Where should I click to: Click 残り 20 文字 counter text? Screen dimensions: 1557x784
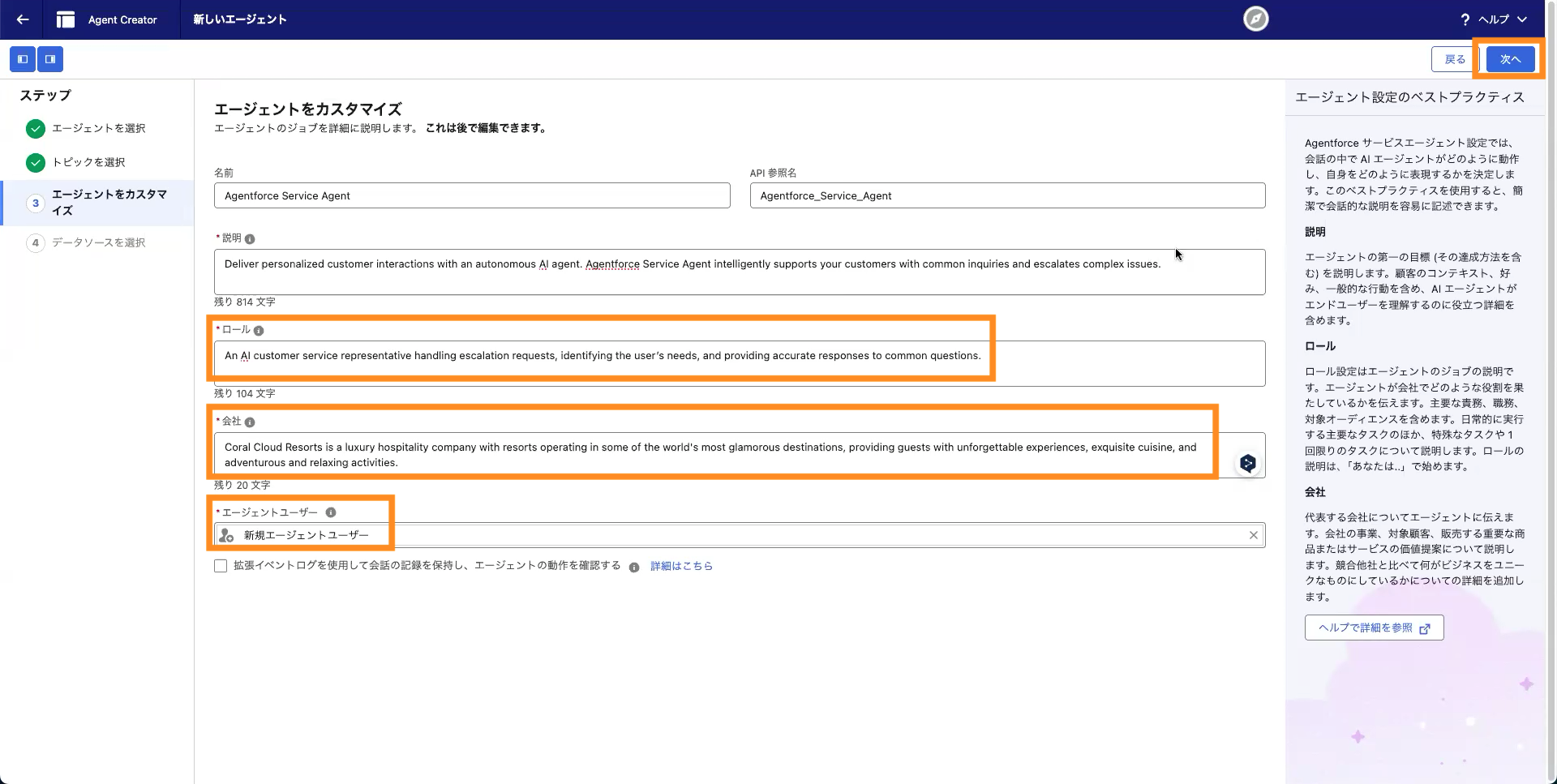[x=242, y=485]
